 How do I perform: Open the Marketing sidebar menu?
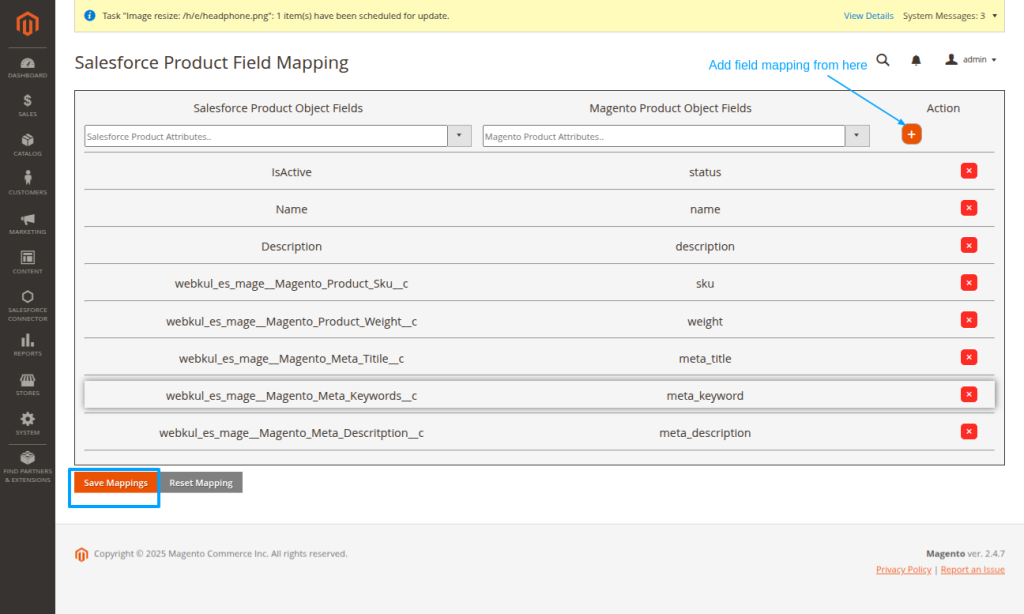pyautogui.click(x=27, y=223)
